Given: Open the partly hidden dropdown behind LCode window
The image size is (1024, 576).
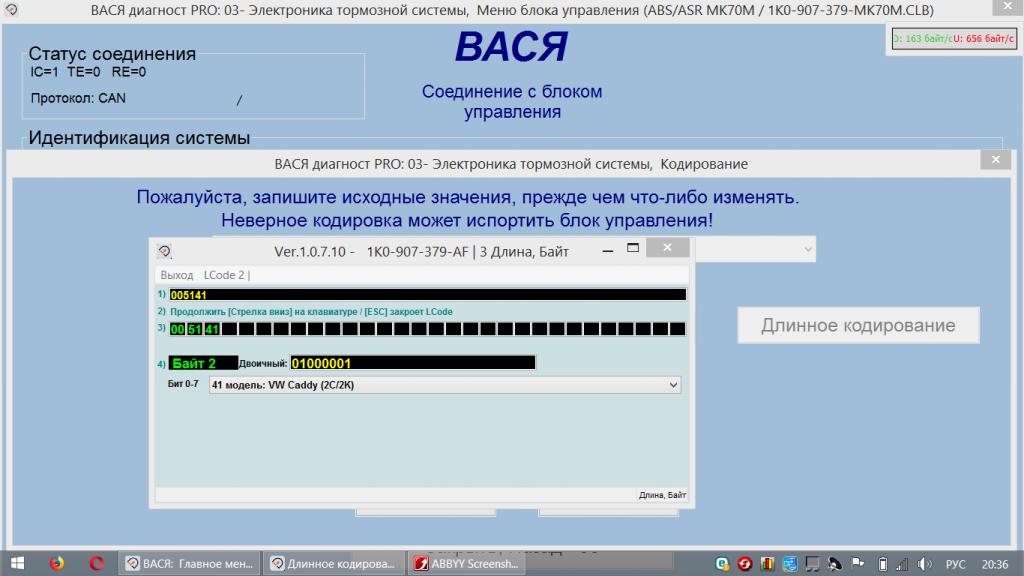Looking at the screenshot, I should pyautogui.click(x=807, y=249).
